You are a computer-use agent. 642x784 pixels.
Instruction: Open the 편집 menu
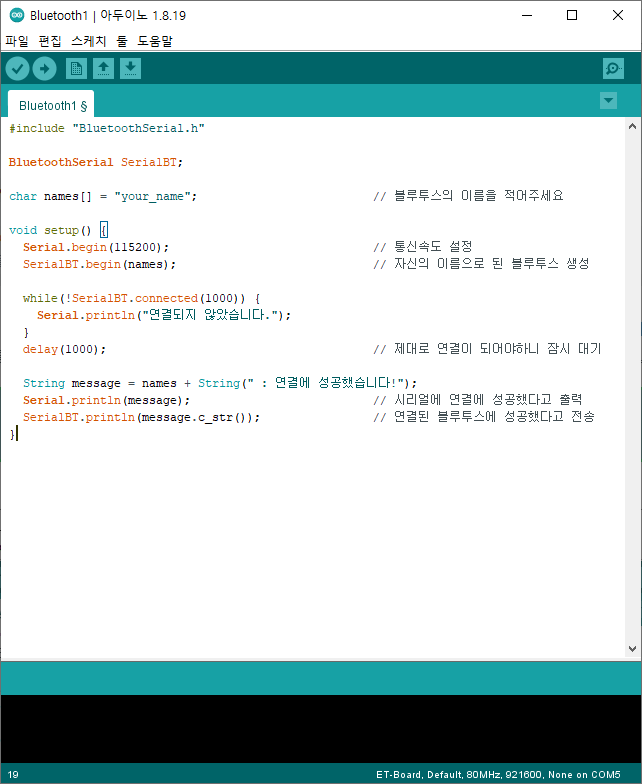(50, 41)
